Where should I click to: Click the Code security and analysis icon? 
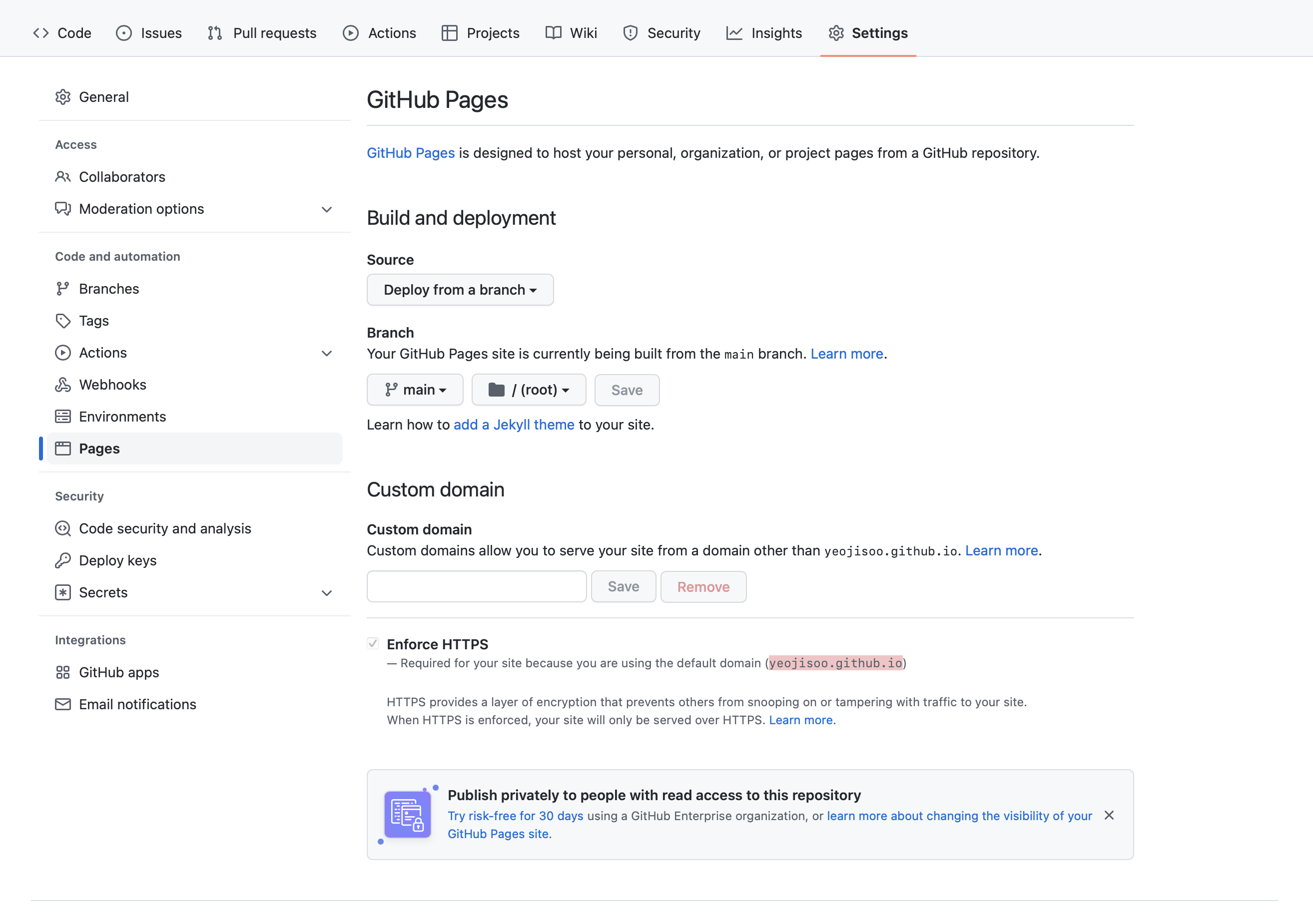click(63, 528)
